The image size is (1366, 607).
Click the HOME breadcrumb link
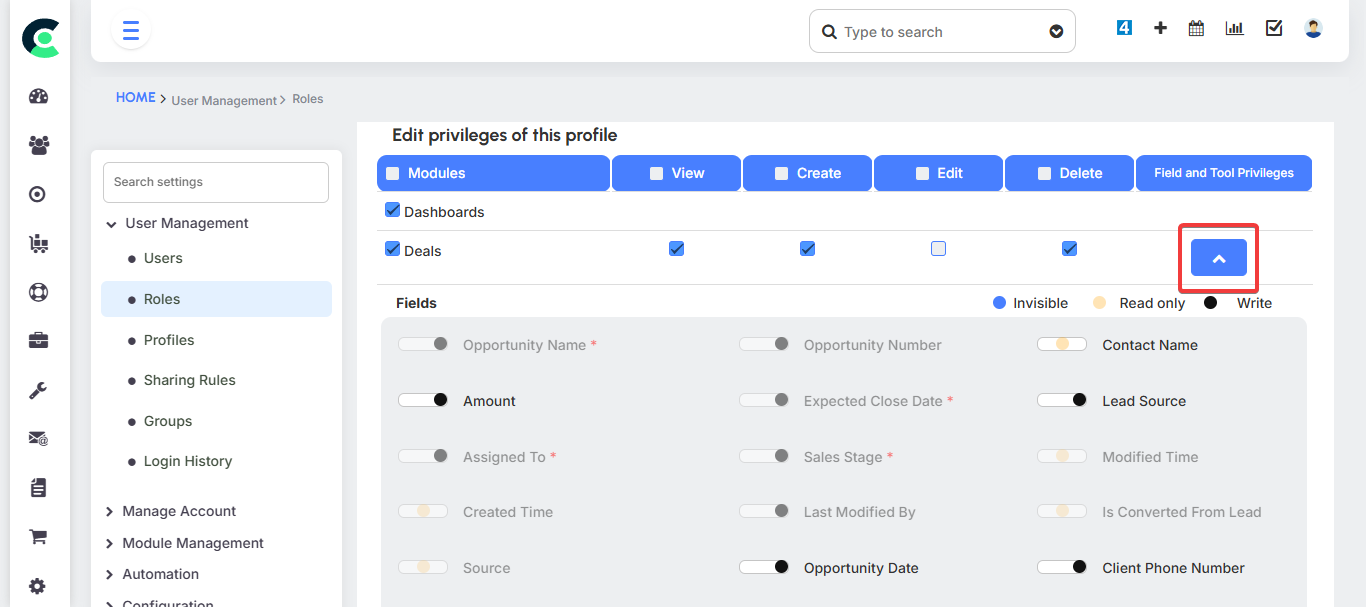135,98
